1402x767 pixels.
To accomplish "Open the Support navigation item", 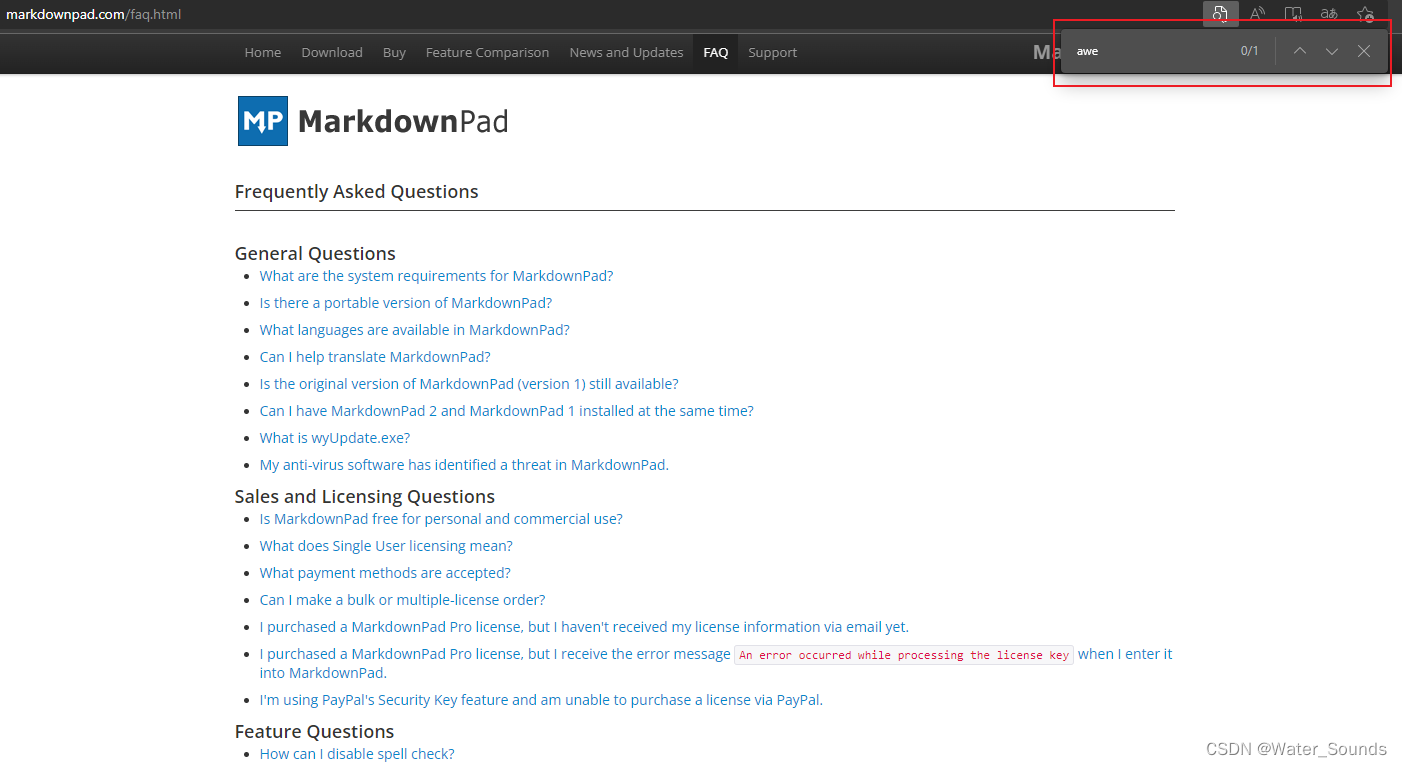I will 772,52.
